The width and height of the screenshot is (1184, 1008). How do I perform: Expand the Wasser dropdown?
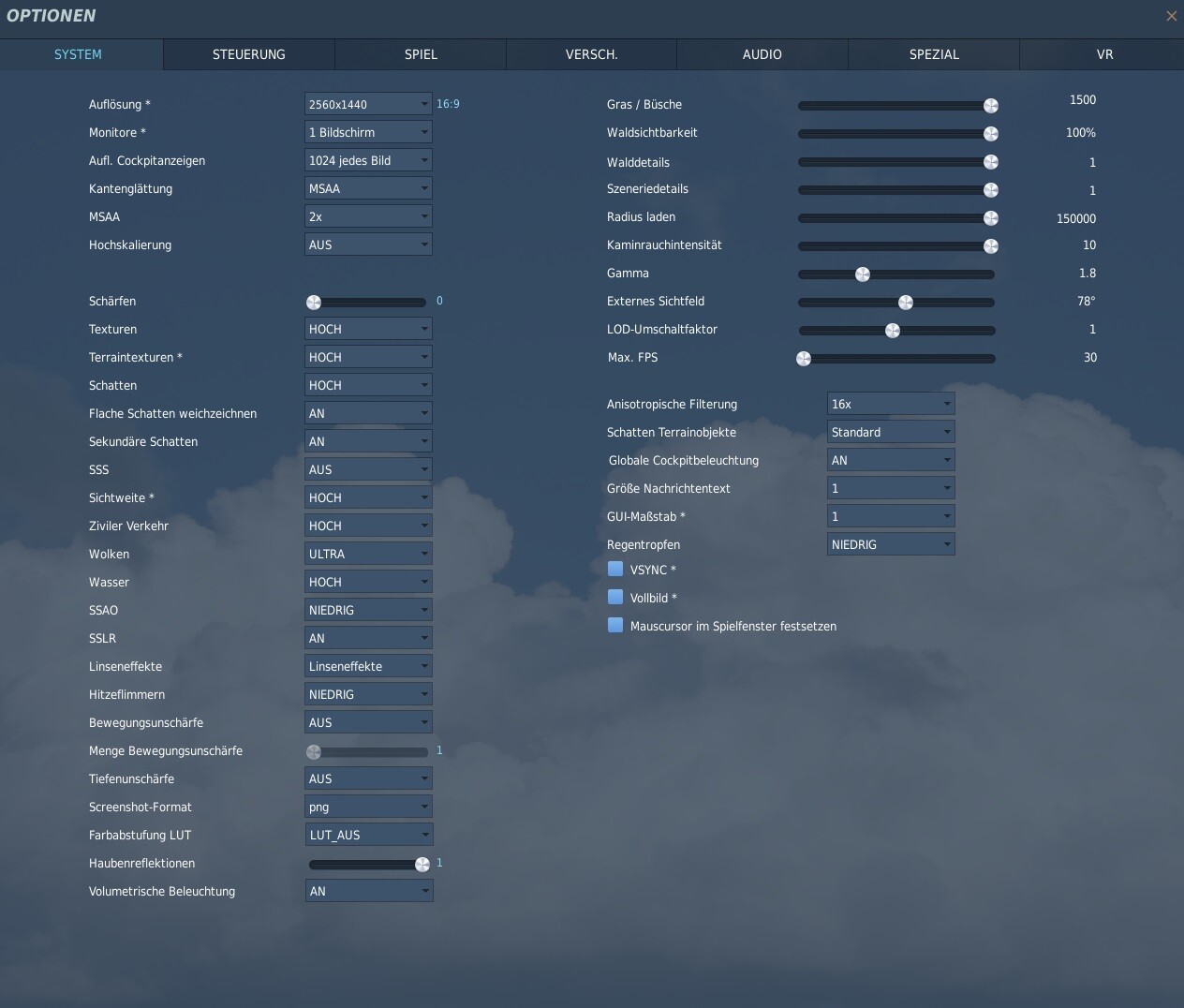click(x=368, y=582)
